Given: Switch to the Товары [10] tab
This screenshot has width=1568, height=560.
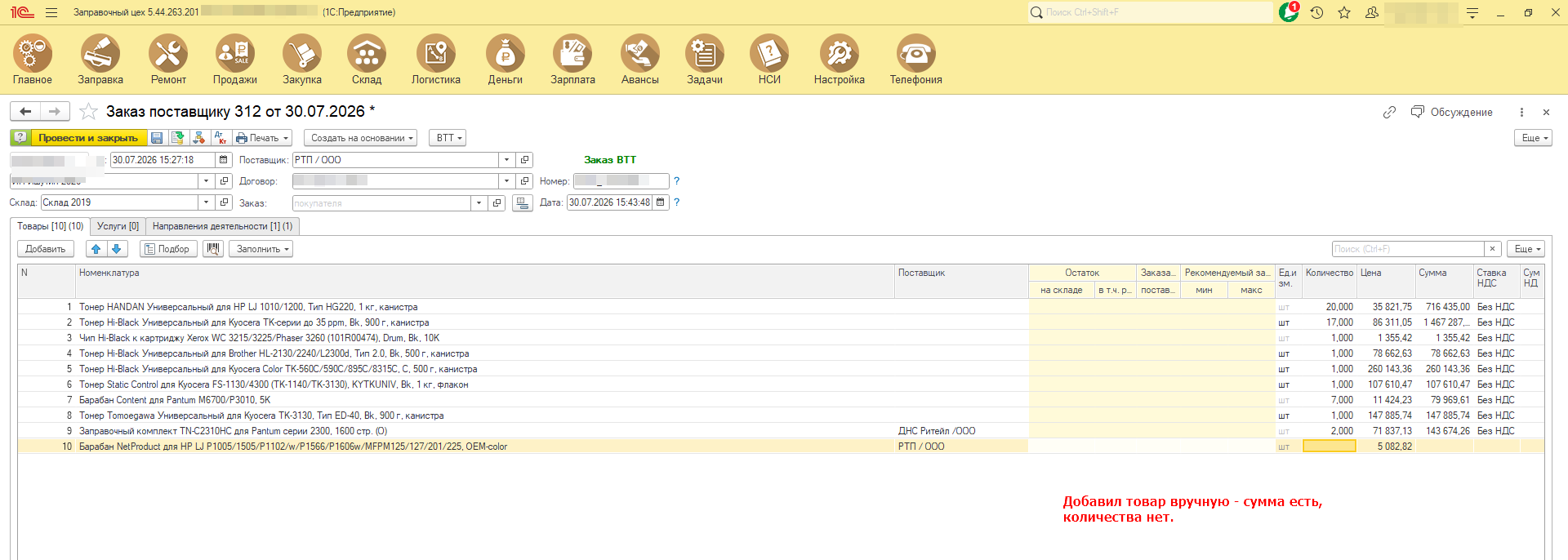Looking at the screenshot, I should pos(50,226).
